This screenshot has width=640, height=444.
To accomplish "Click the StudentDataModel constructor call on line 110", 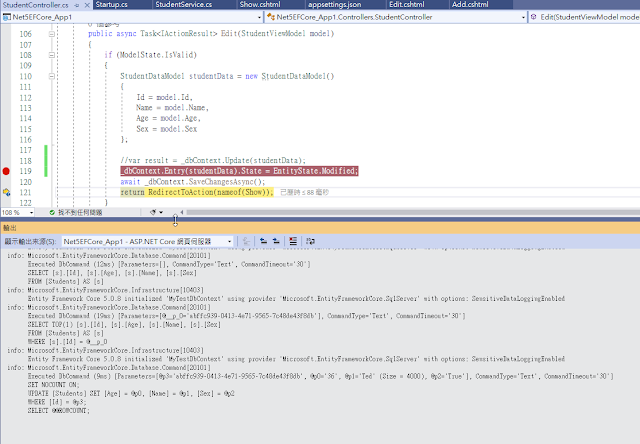I will tap(298, 76).
